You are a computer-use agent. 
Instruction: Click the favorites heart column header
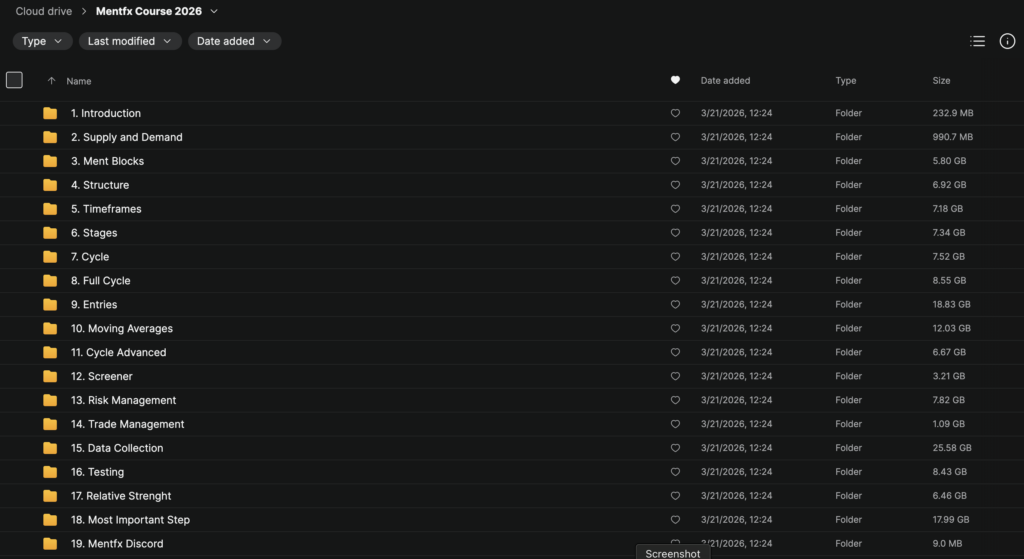pyautogui.click(x=675, y=81)
